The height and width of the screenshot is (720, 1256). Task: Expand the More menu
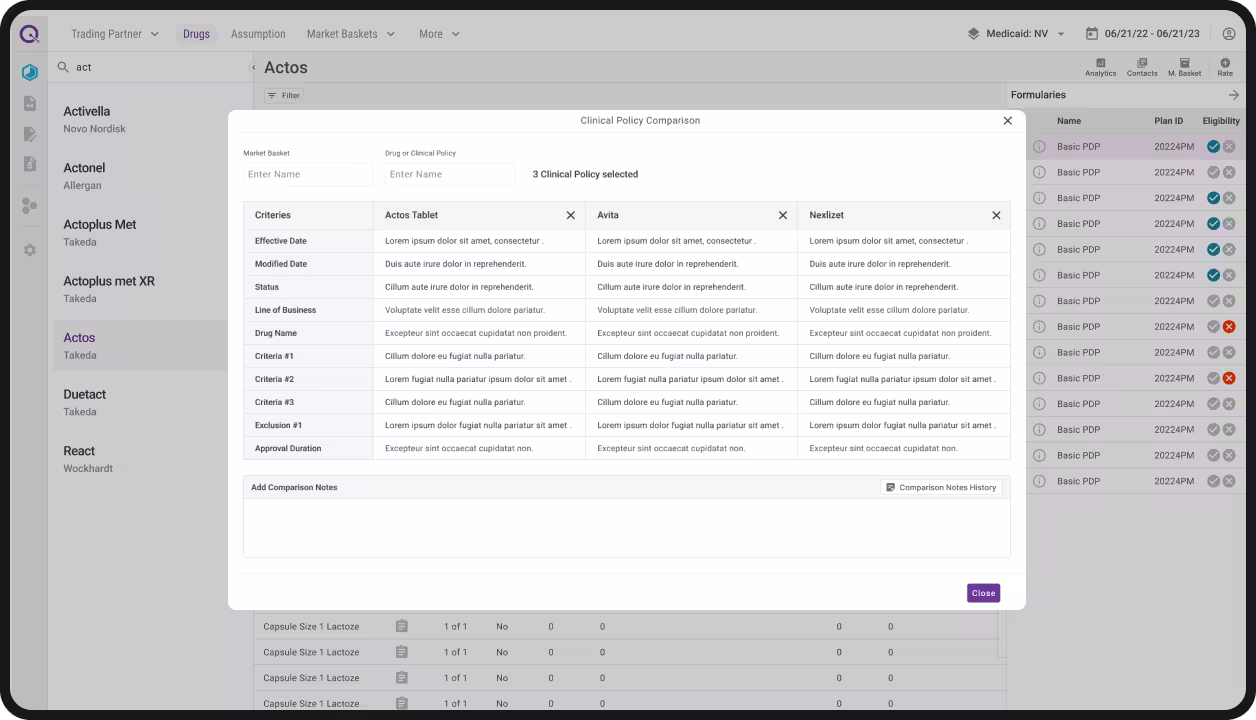440,34
